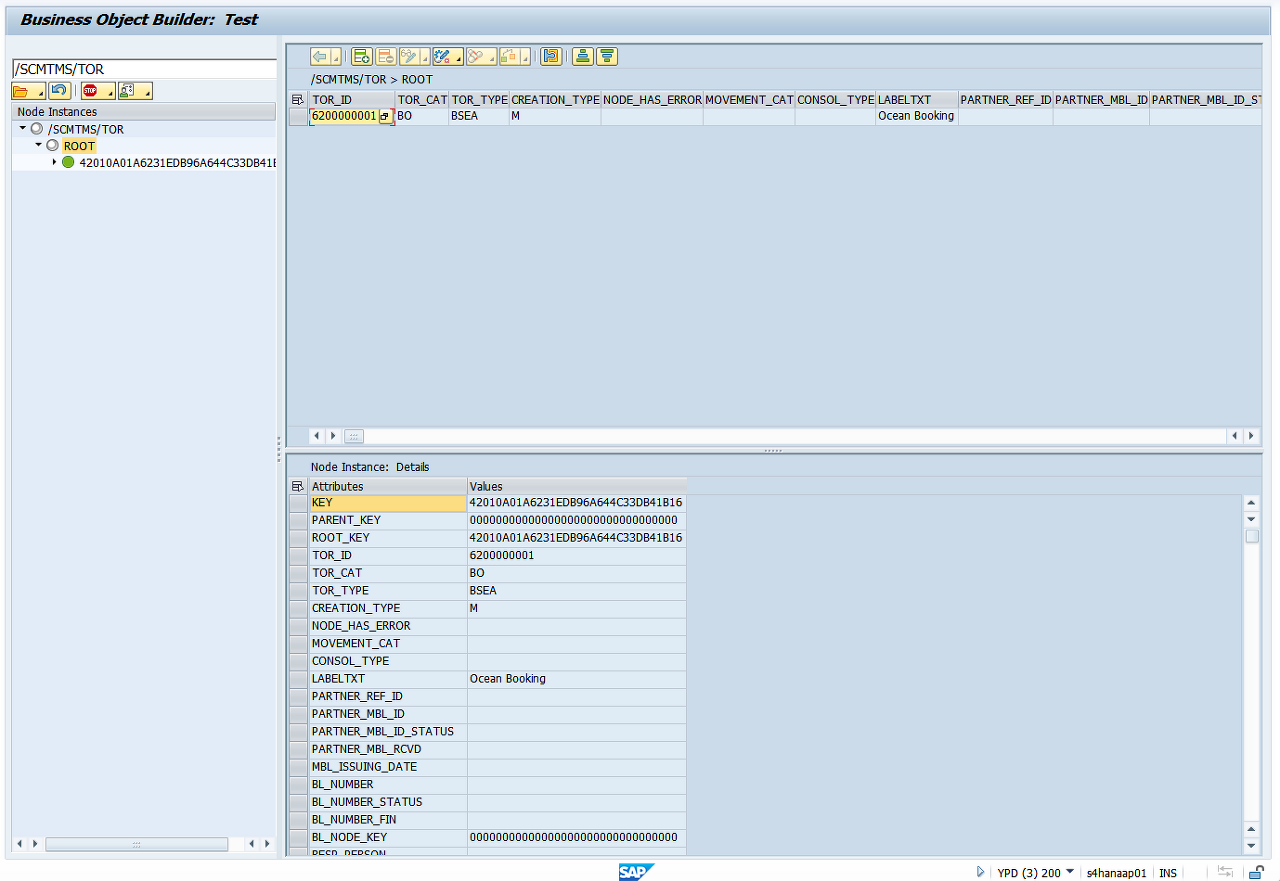Click the TOR_ID cell containing 6200000001
Screen dimensions: 1280x881
tap(344, 117)
